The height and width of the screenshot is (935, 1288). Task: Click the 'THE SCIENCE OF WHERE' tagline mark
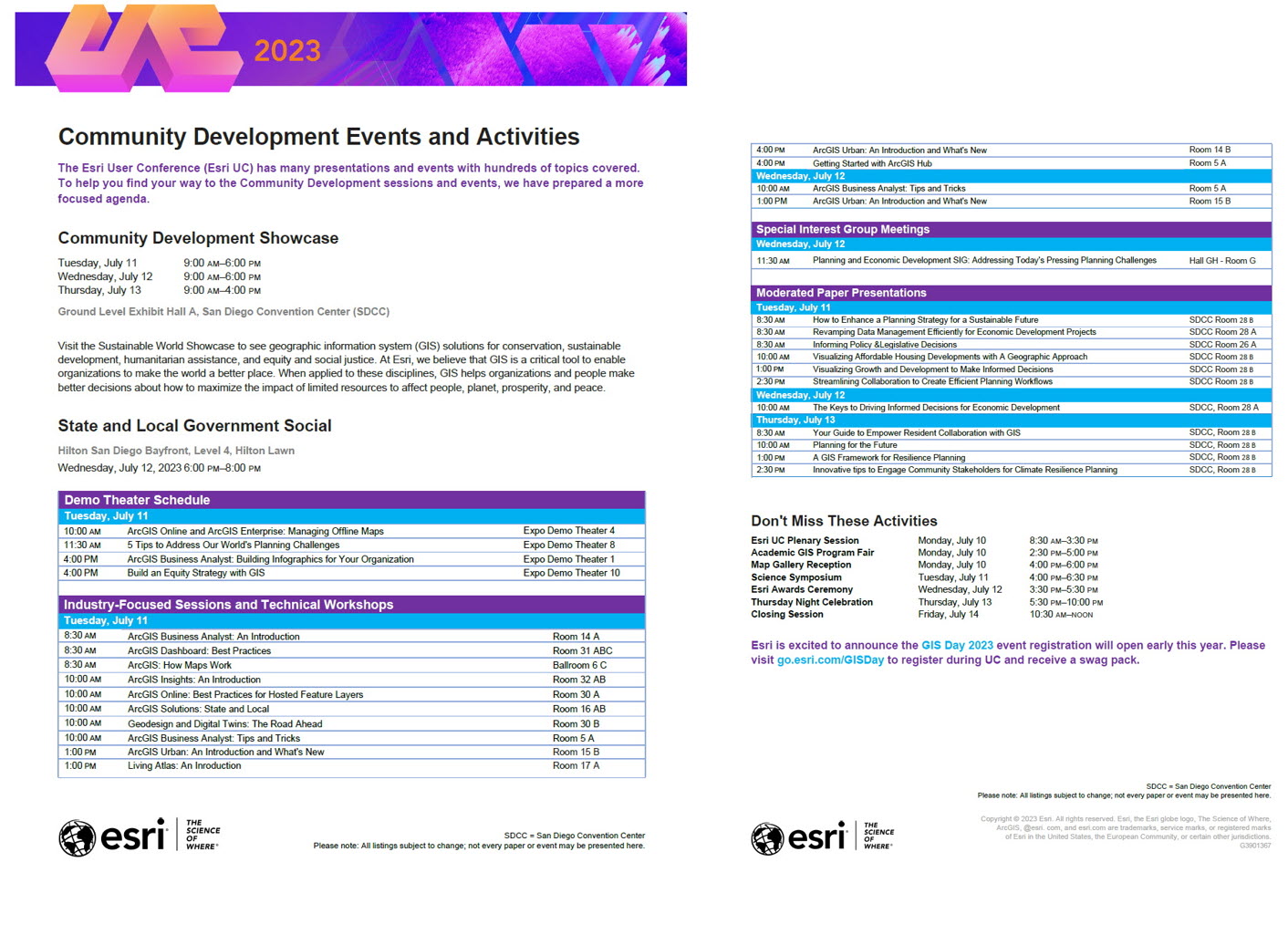pos(203,834)
